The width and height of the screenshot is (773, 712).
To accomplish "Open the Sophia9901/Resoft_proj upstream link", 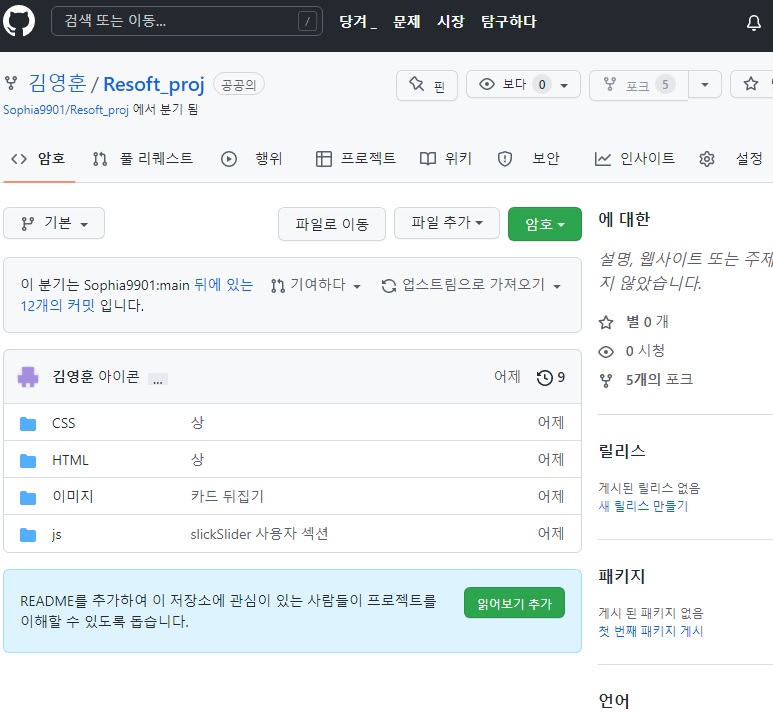I will coord(66,109).
